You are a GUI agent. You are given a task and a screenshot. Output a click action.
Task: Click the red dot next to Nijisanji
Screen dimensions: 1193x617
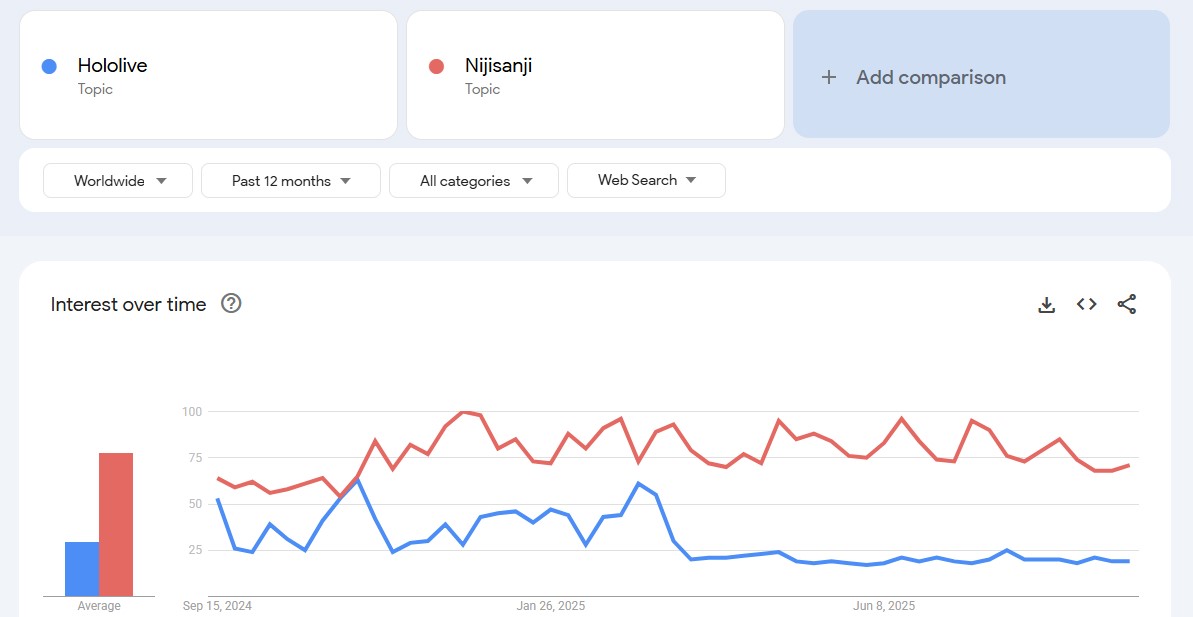coord(437,67)
